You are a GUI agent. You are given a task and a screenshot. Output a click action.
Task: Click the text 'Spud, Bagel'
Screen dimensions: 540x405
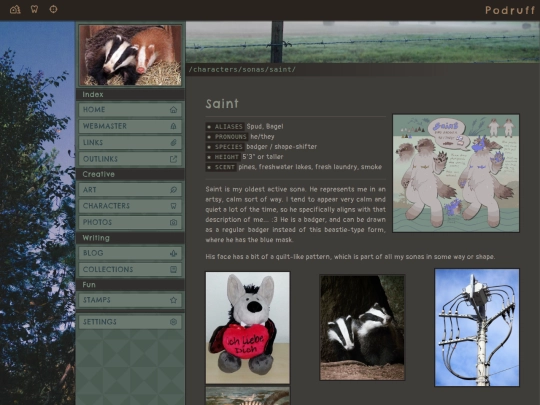[x=265, y=126]
